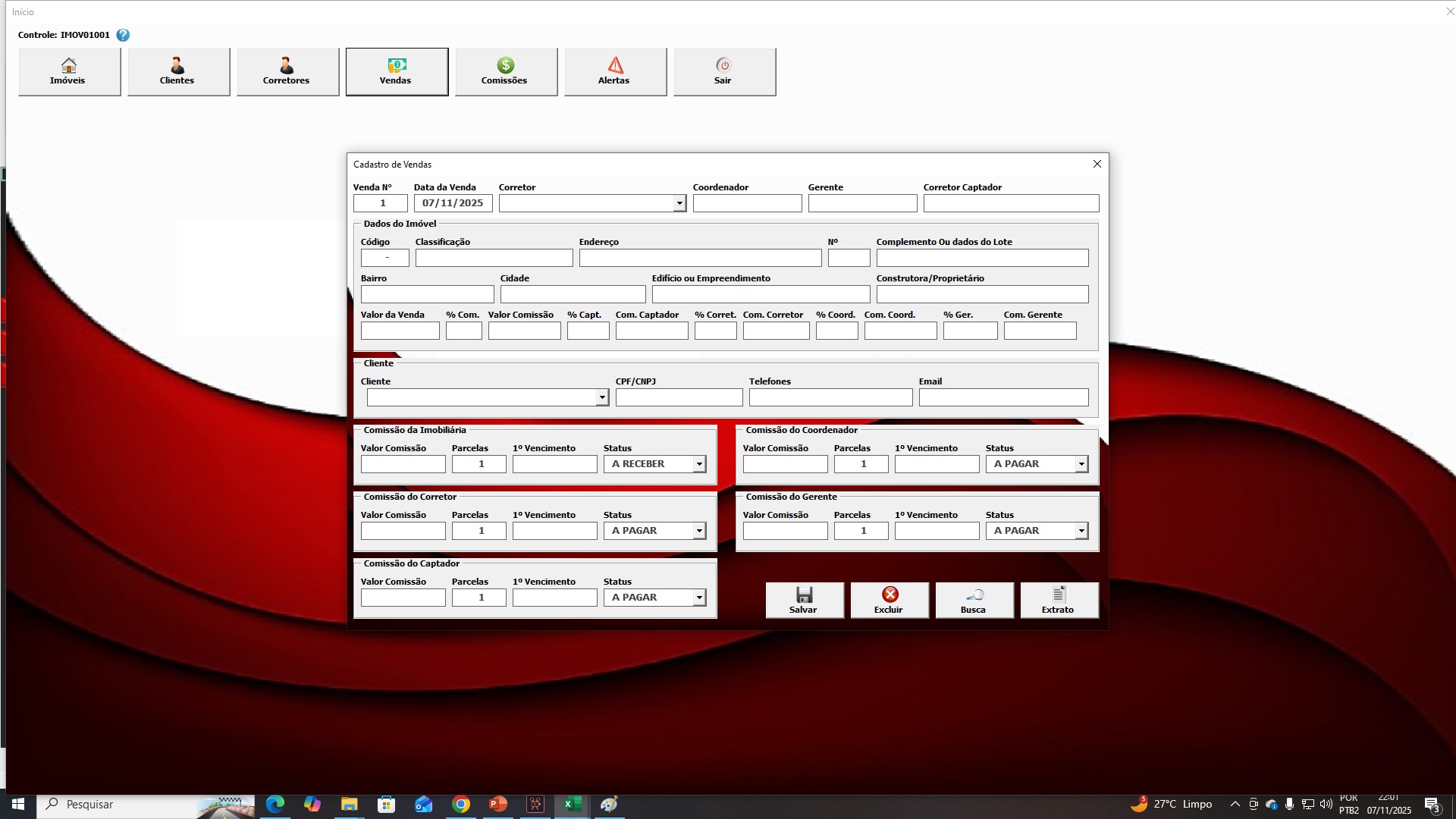This screenshot has height=819, width=1456.
Task: Click the blue help icon beside Controle
Action: 123,35
